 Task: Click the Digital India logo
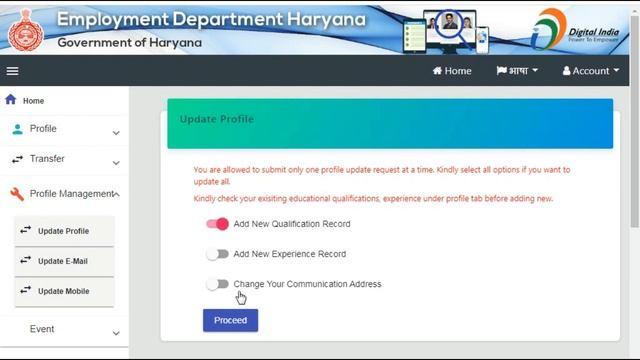pos(576,29)
